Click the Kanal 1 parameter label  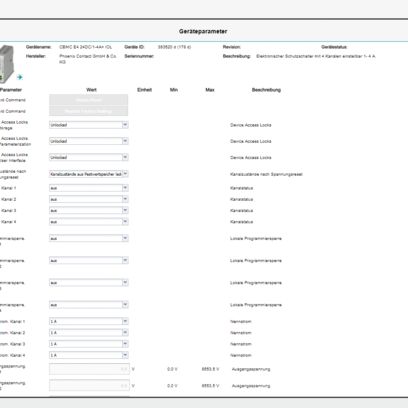pyautogui.click(x=8, y=188)
